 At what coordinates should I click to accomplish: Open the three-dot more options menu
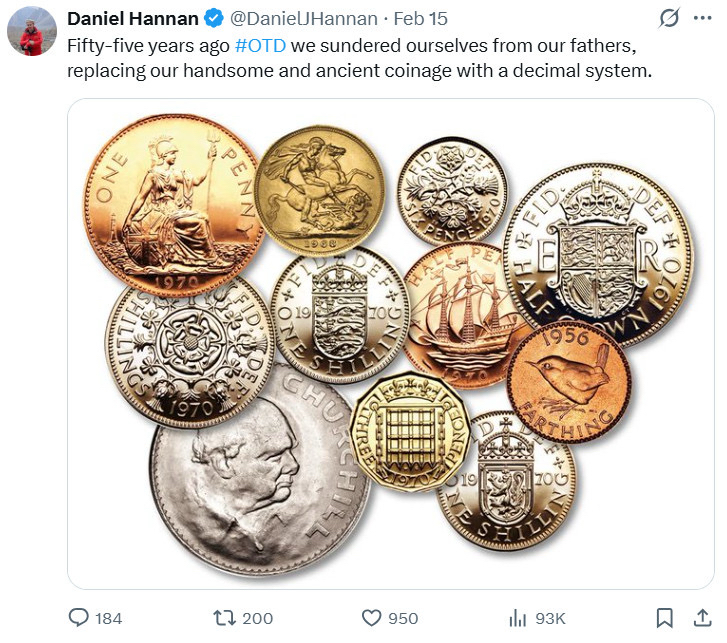[702, 19]
